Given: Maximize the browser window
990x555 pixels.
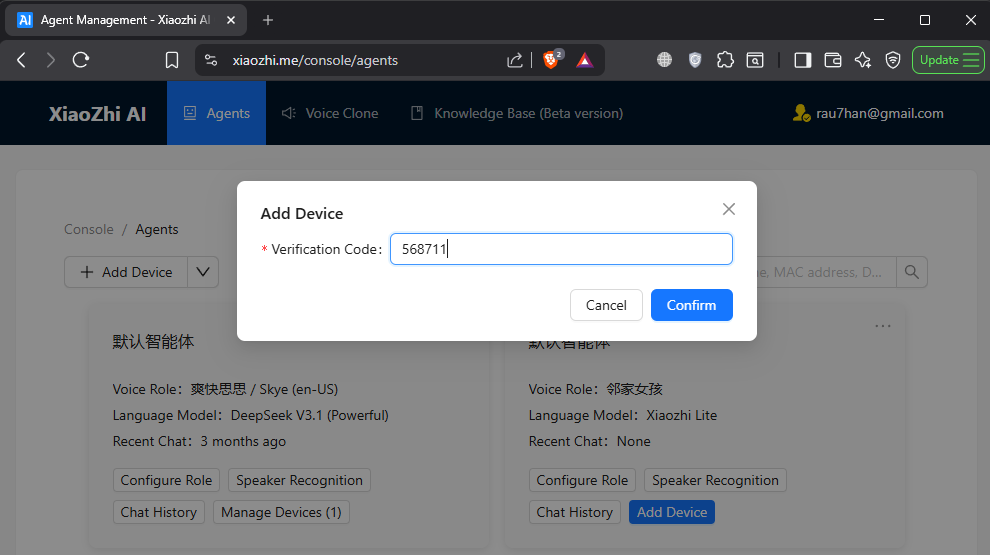Looking at the screenshot, I should pyautogui.click(x=925, y=20).
